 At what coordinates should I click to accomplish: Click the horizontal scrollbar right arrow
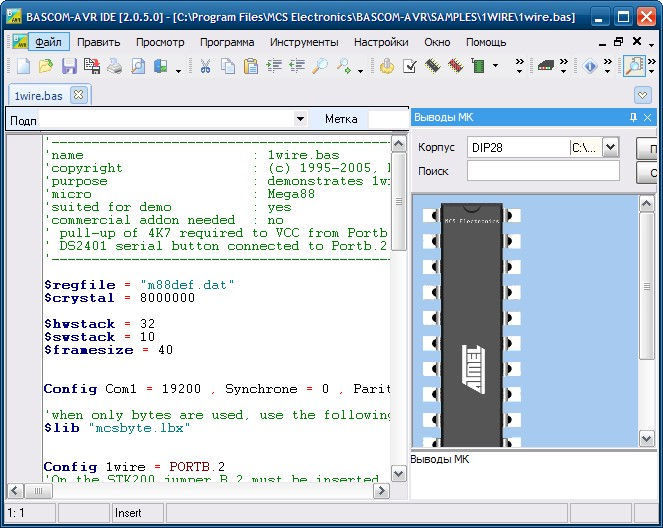[381, 491]
